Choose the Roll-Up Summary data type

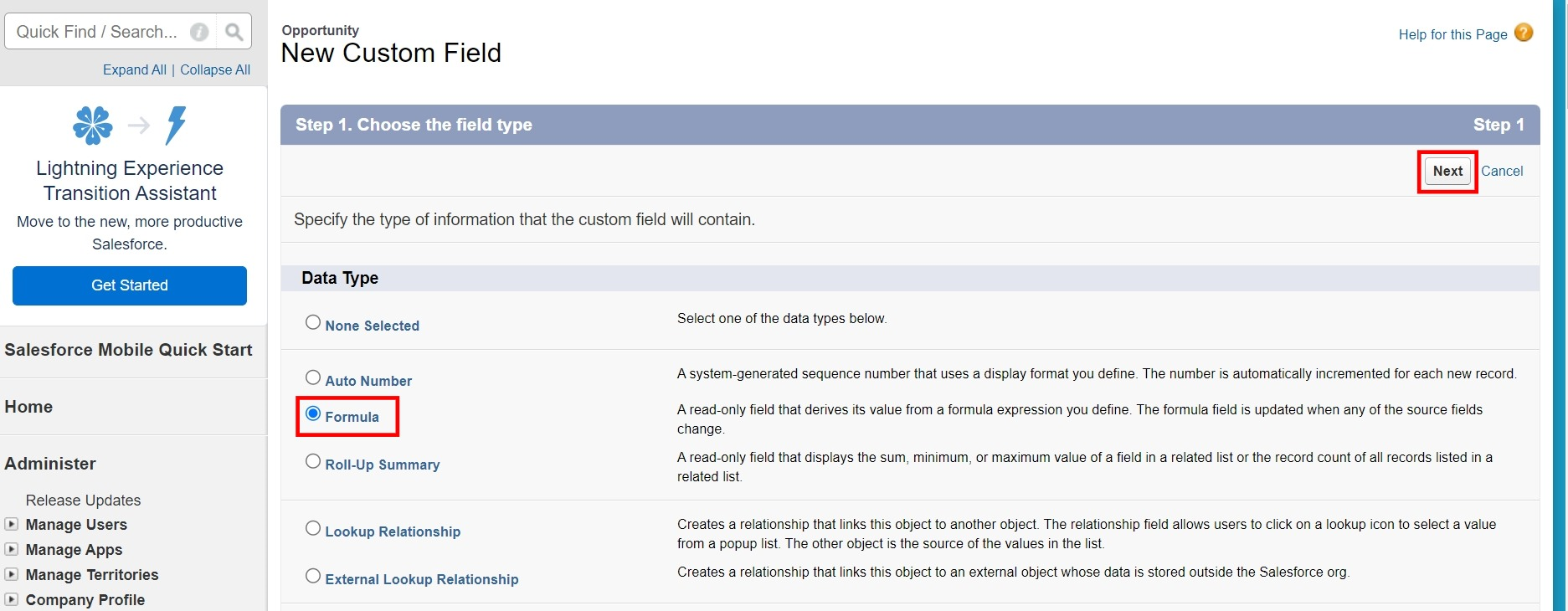313,461
